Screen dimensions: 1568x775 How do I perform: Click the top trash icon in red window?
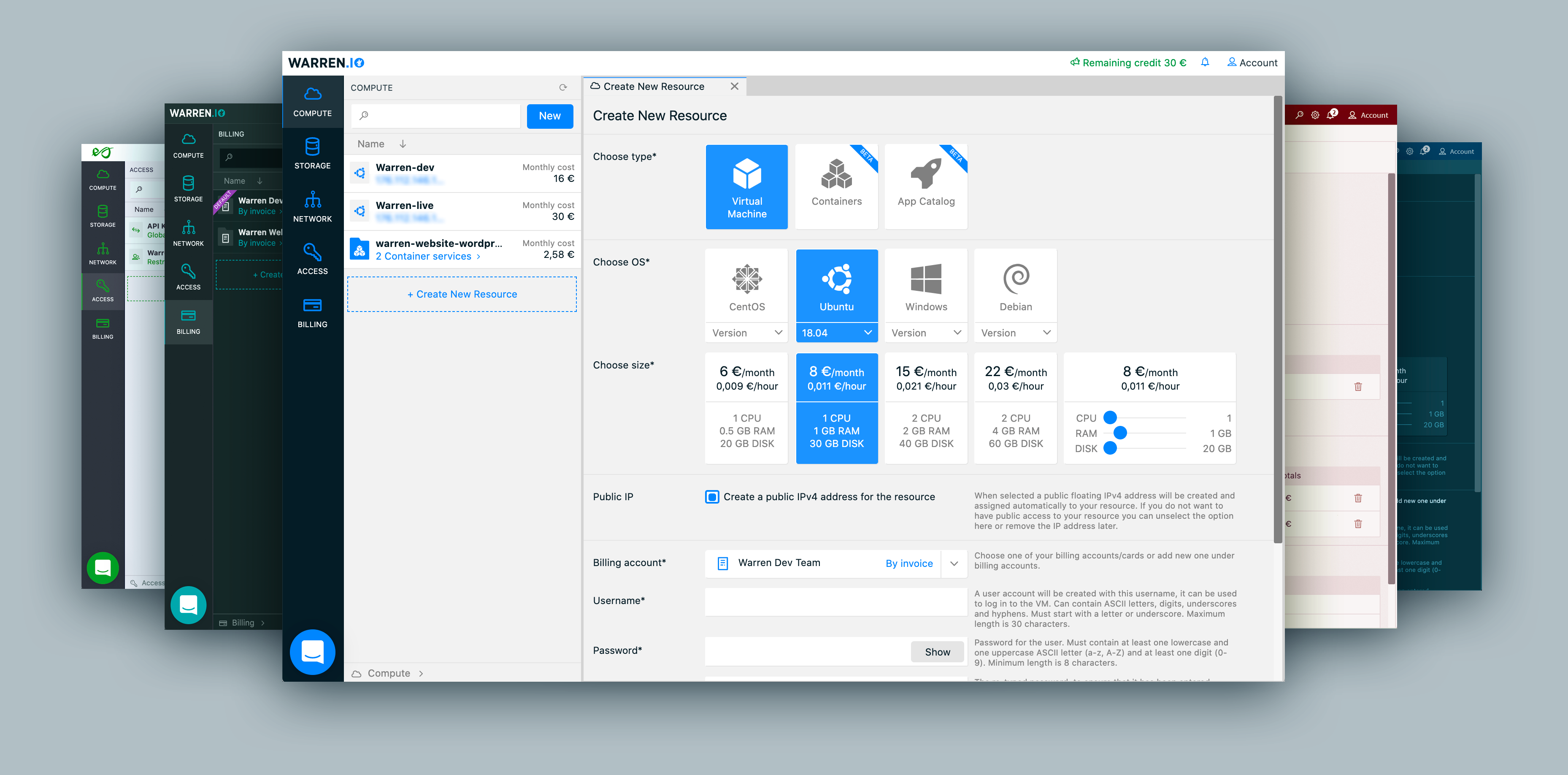pyautogui.click(x=1357, y=387)
